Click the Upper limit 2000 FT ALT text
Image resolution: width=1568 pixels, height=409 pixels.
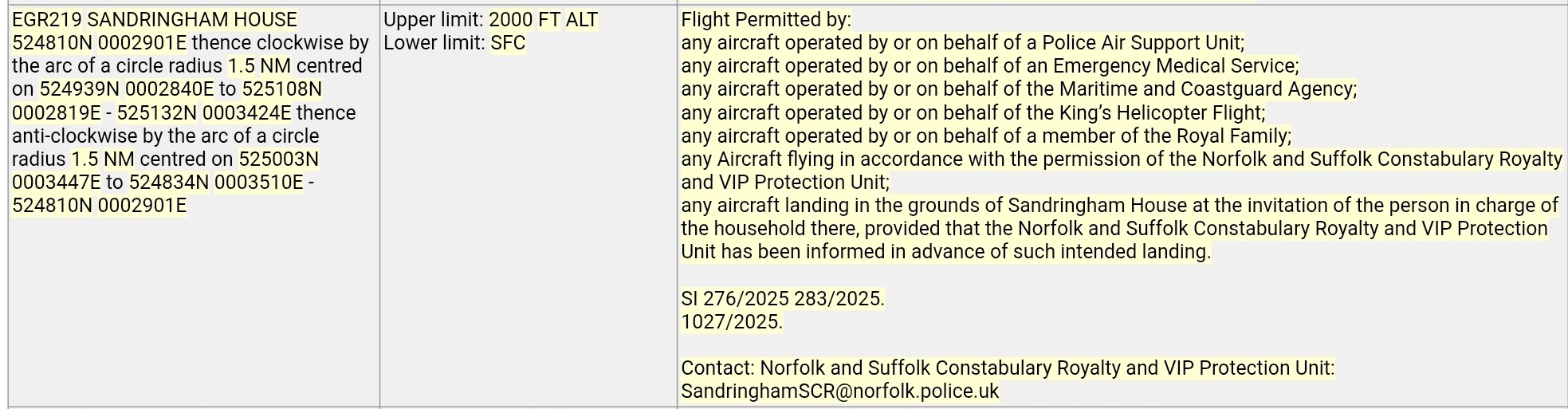(x=490, y=20)
